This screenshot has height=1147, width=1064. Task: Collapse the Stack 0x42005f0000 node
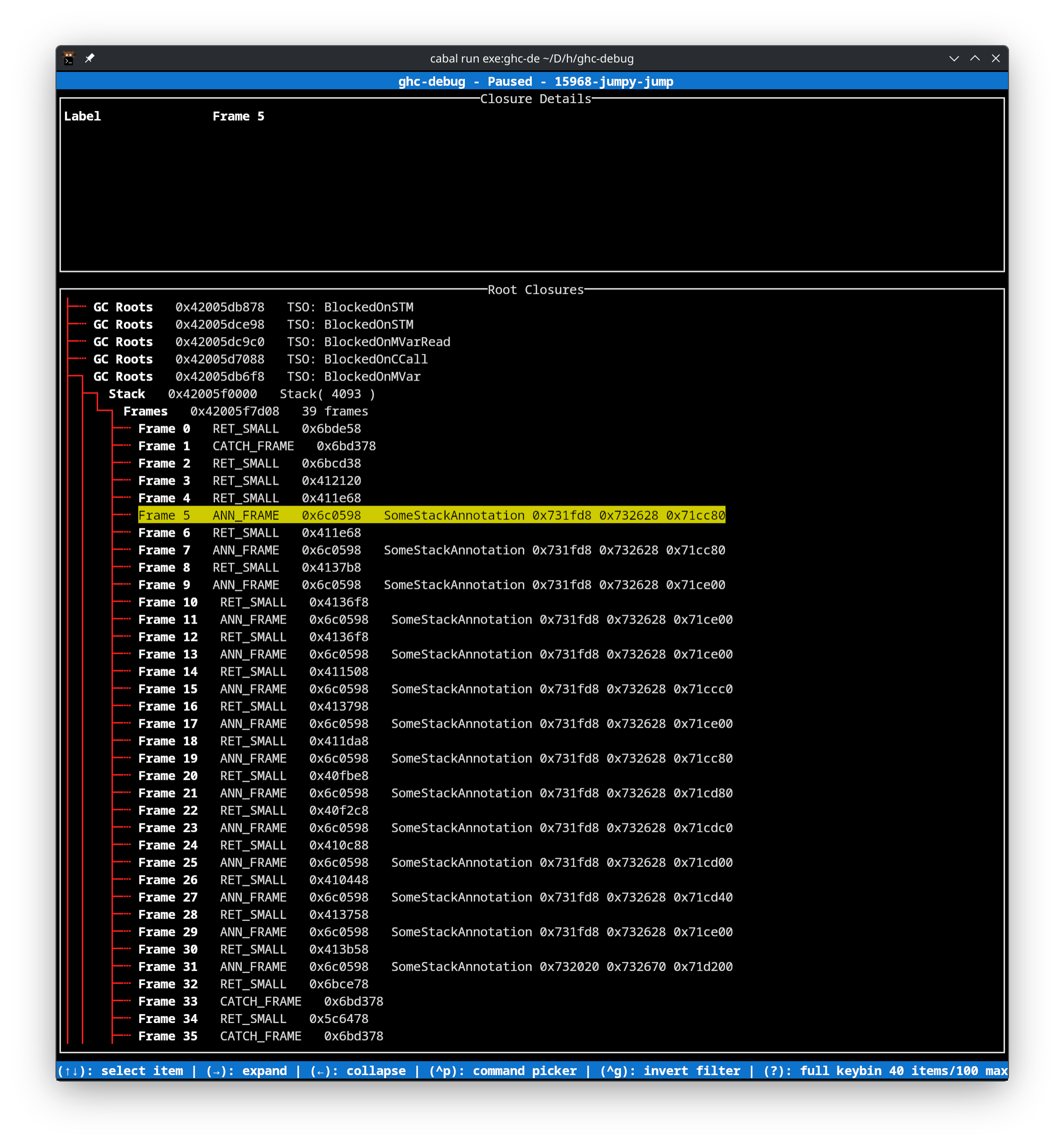pyautogui.click(x=242, y=394)
